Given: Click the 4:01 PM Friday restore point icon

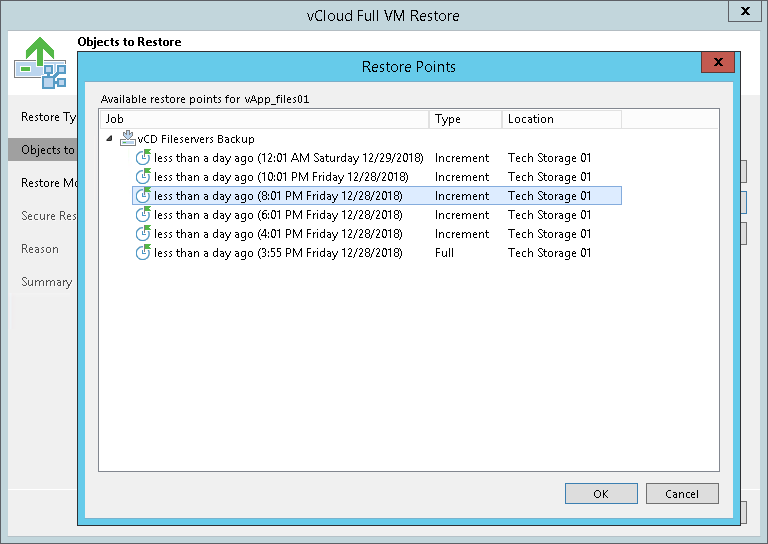Looking at the screenshot, I should [143, 234].
